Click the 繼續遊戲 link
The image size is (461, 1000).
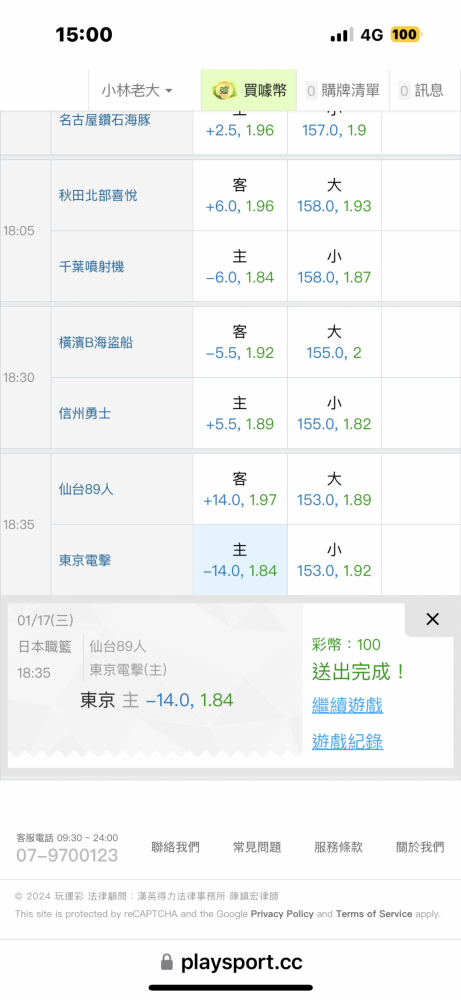tap(348, 705)
